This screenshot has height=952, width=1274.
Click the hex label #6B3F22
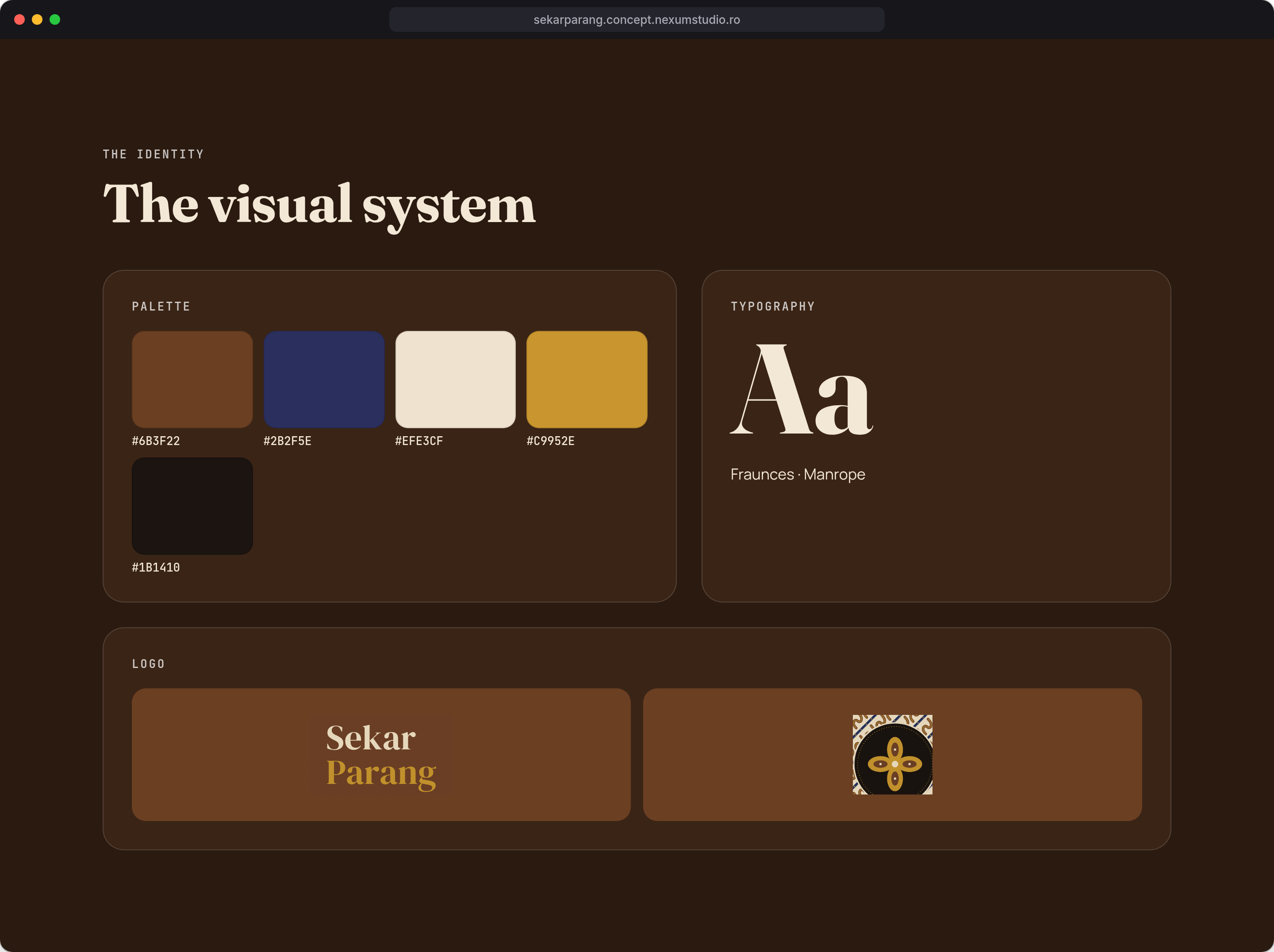pyautogui.click(x=156, y=441)
